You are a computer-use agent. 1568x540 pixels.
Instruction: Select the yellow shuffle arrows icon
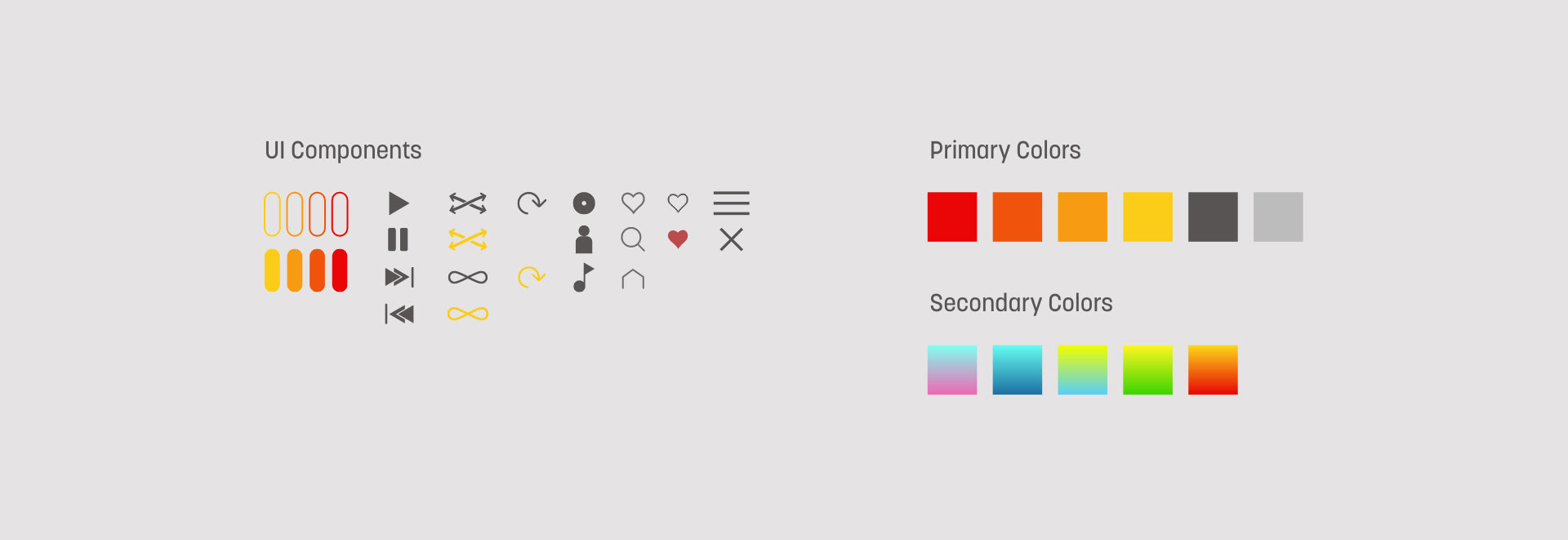(x=468, y=239)
